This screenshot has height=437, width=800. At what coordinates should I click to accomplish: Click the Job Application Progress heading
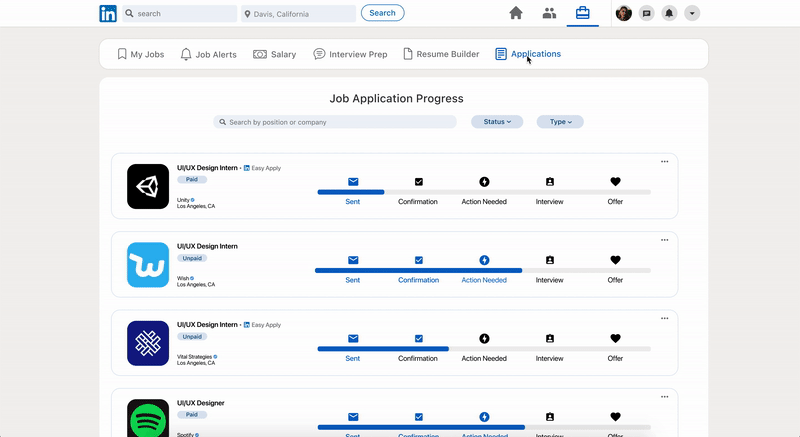[396, 98]
